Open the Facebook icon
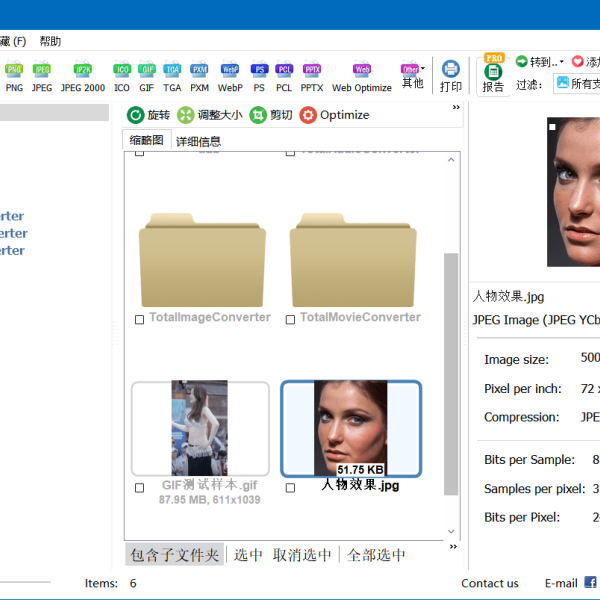This screenshot has height=600, width=600. 590,582
